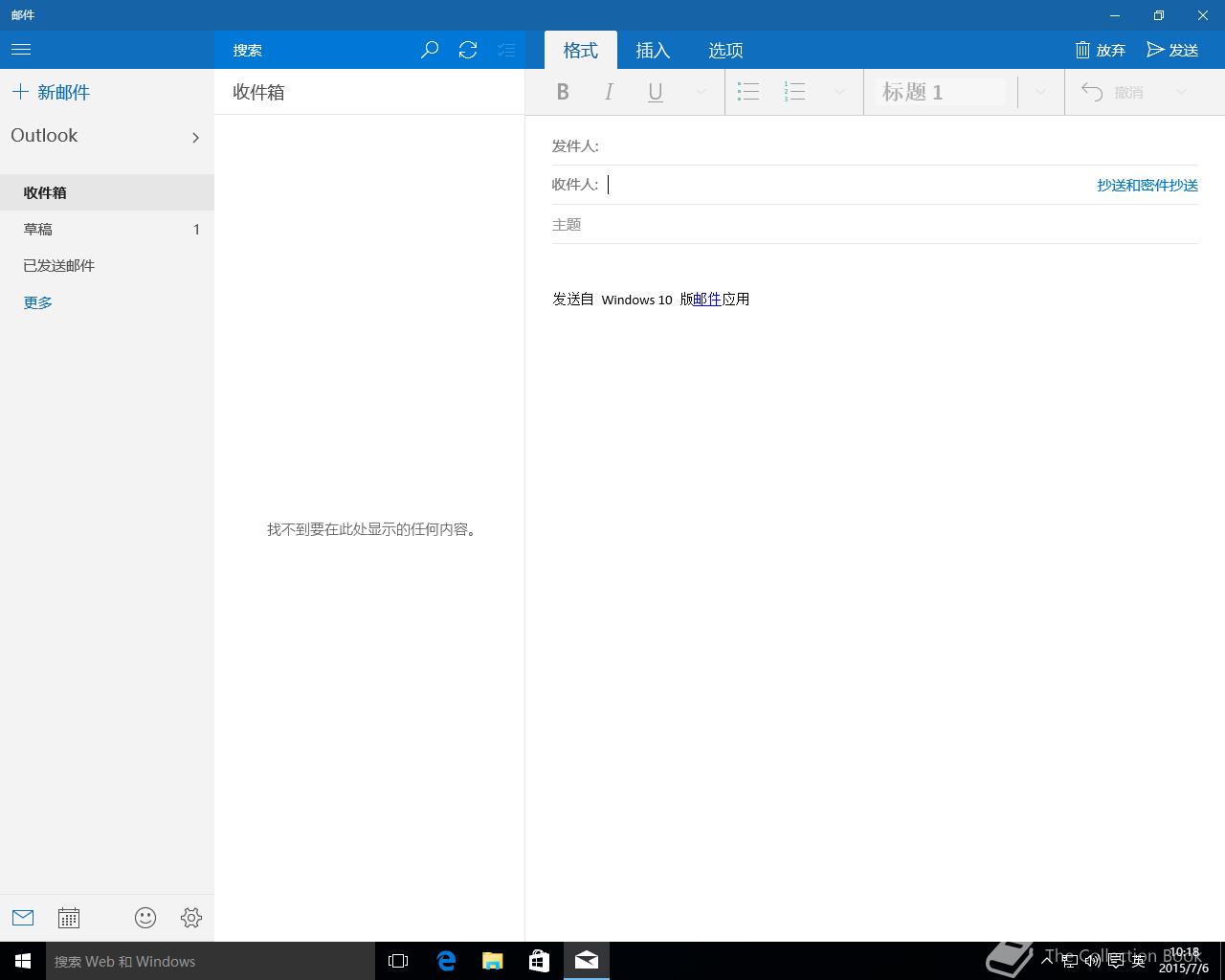Viewport: 1225px width, 980px height.
Task: Expand the Outlook account chevron
Action: click(x=195, y=137)
